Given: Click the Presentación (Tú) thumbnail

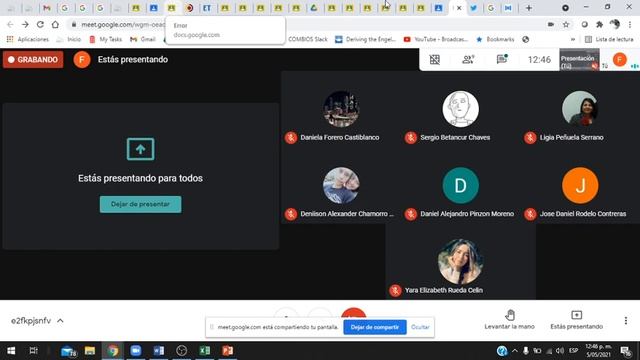Looking at the screenshot, I should (579, 60).
